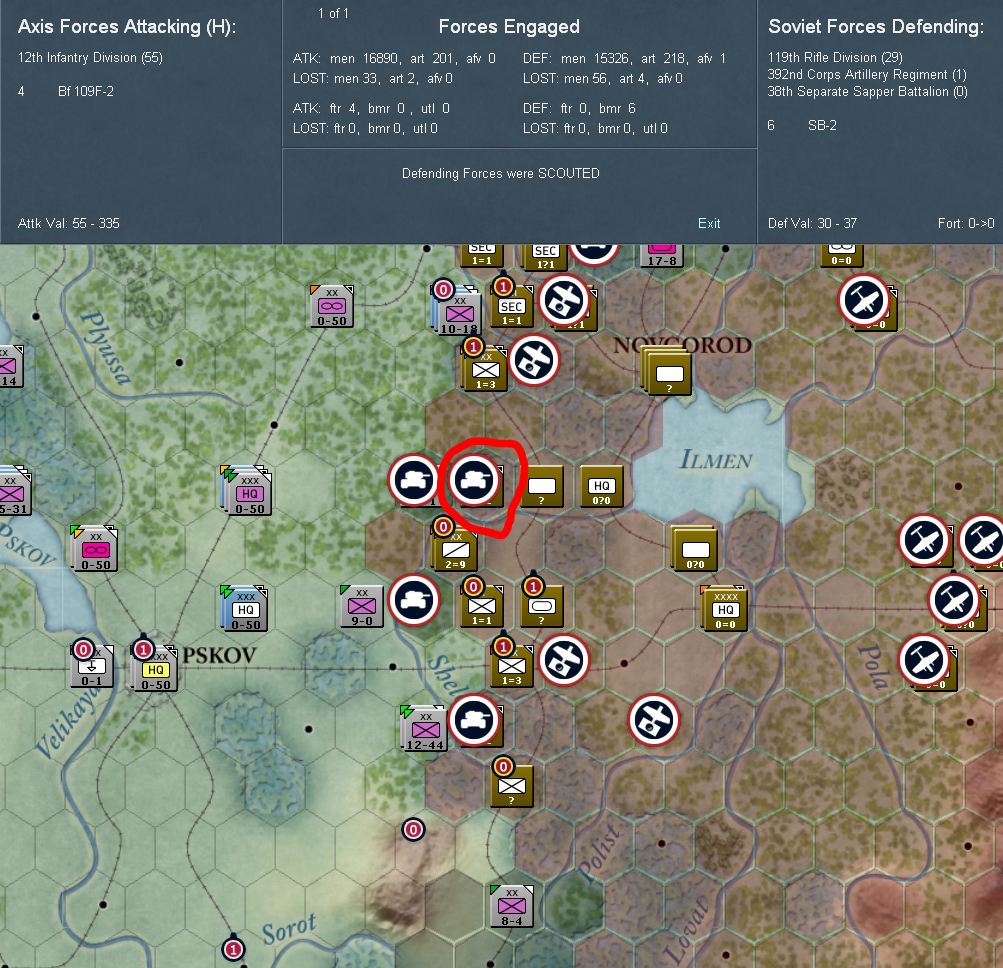
Task: Select the 5-31 infantry stack
Action: (x=14, y=491)
